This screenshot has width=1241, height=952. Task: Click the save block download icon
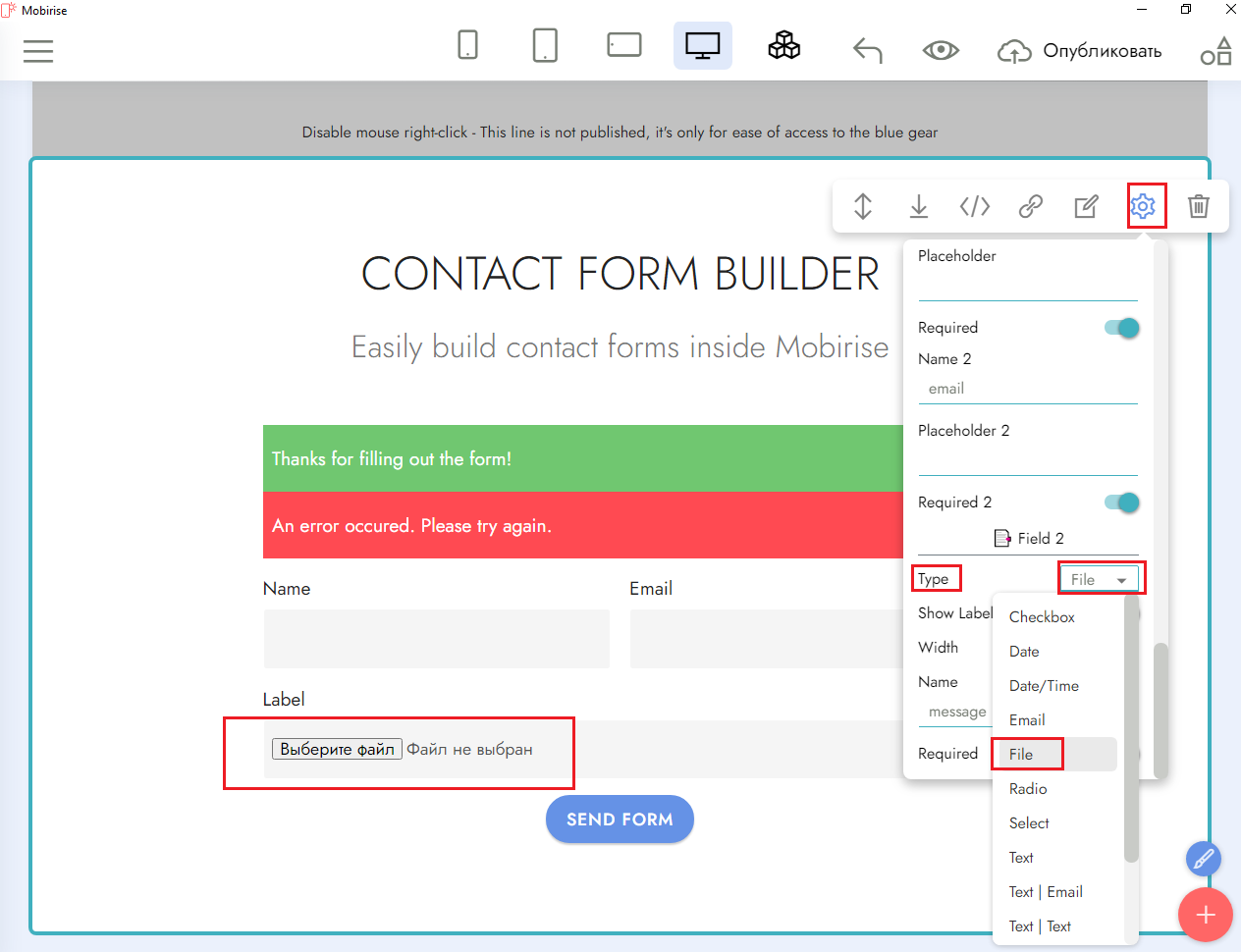click(x=919, y=206)
